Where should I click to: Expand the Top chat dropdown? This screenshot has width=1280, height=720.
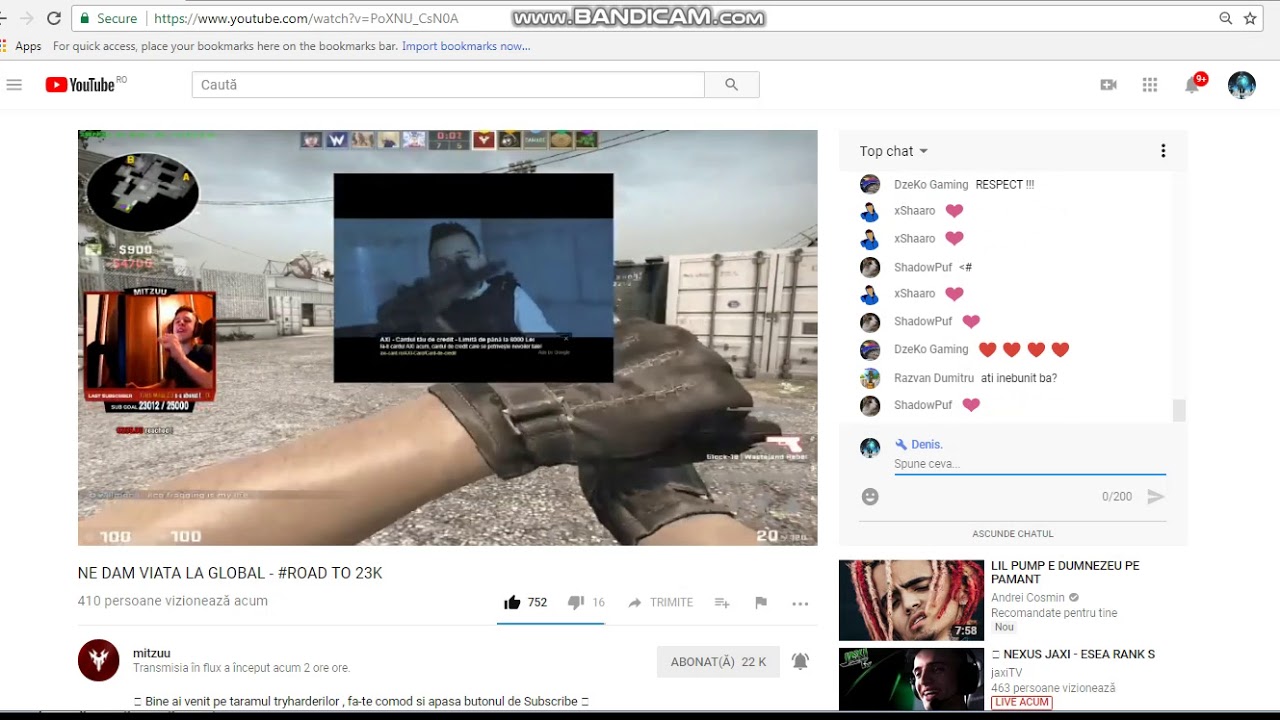click(894, 151)
